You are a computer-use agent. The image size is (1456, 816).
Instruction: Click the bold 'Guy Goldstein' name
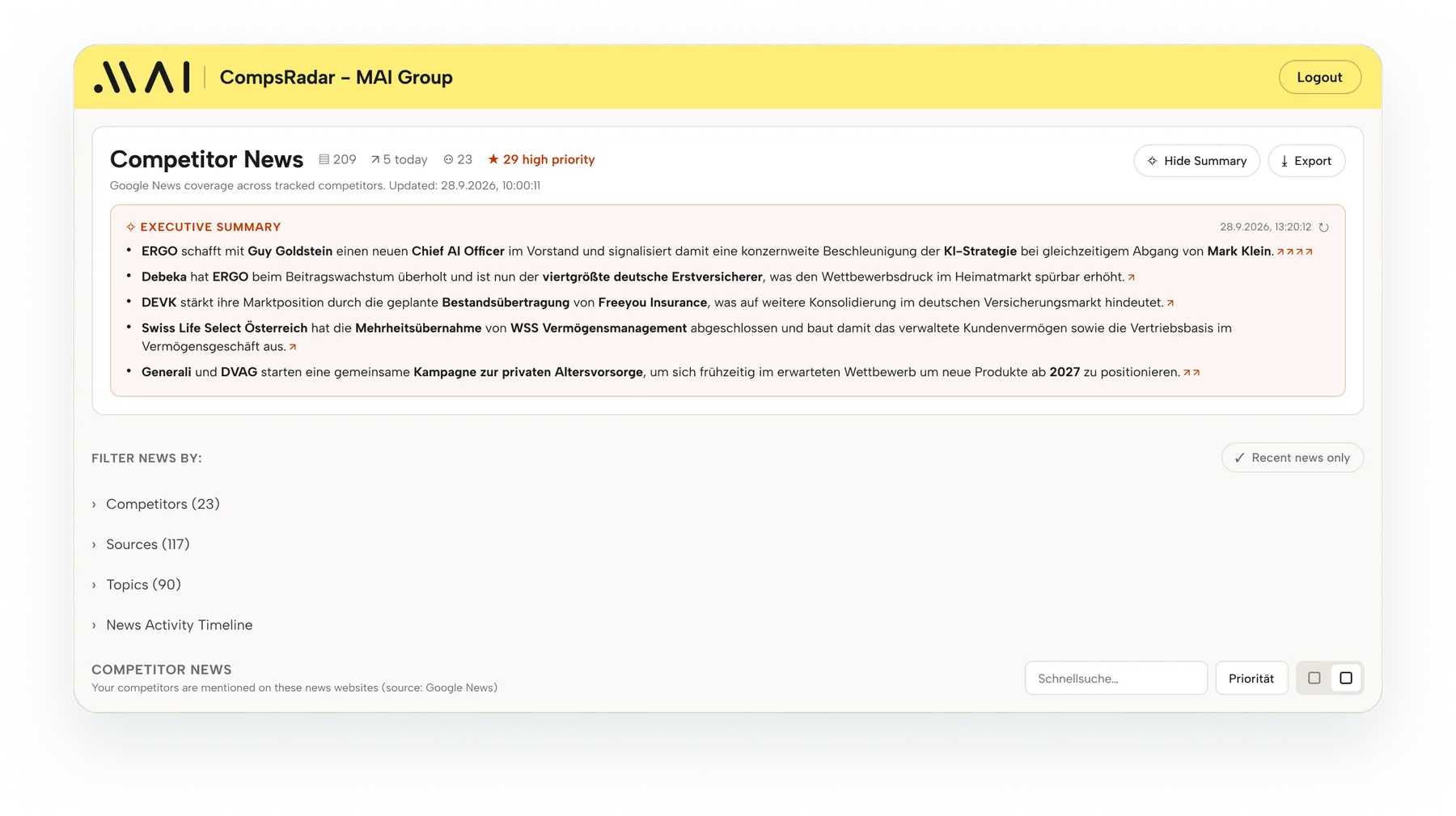coord(290,252)
